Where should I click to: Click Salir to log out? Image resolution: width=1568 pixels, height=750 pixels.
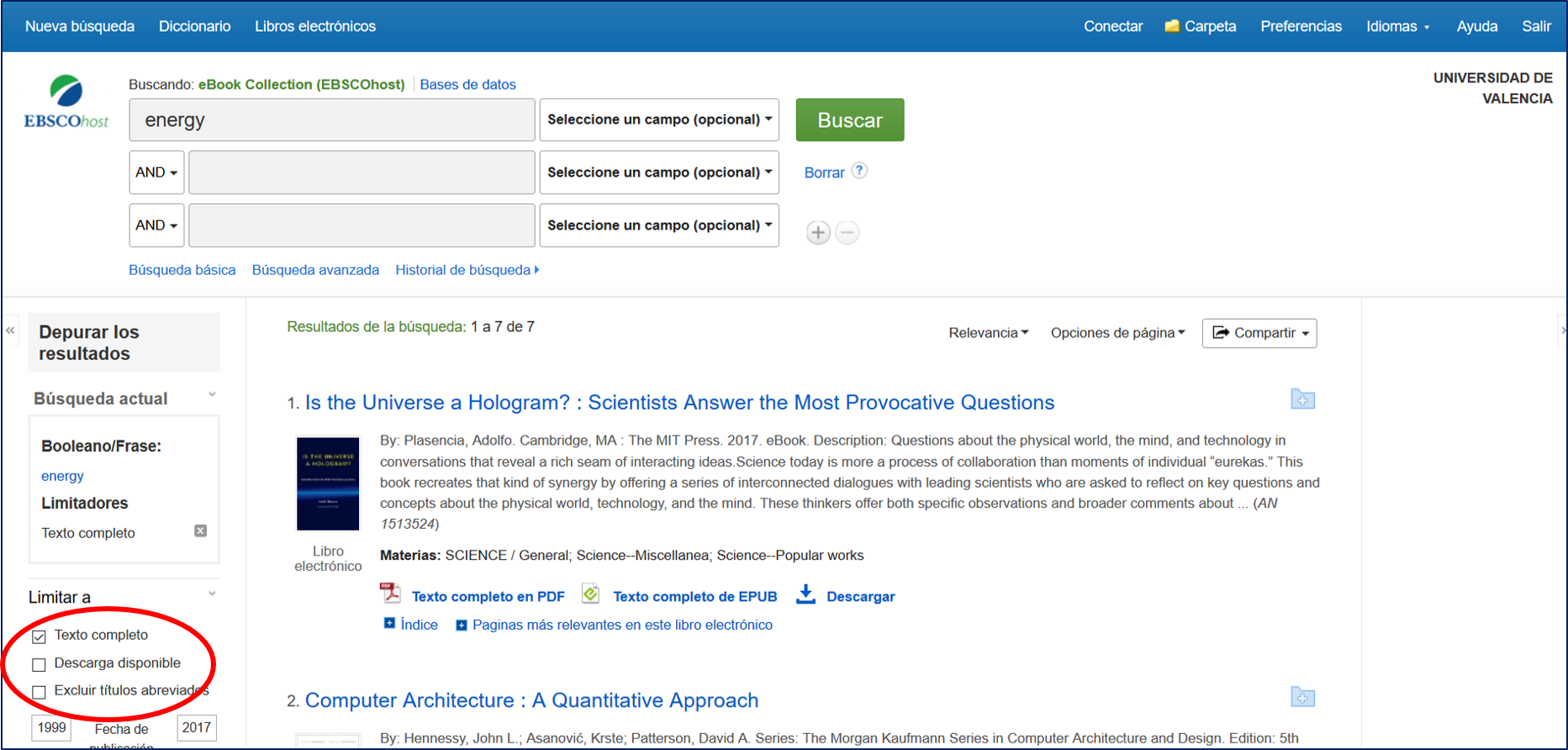point(1536,26)
